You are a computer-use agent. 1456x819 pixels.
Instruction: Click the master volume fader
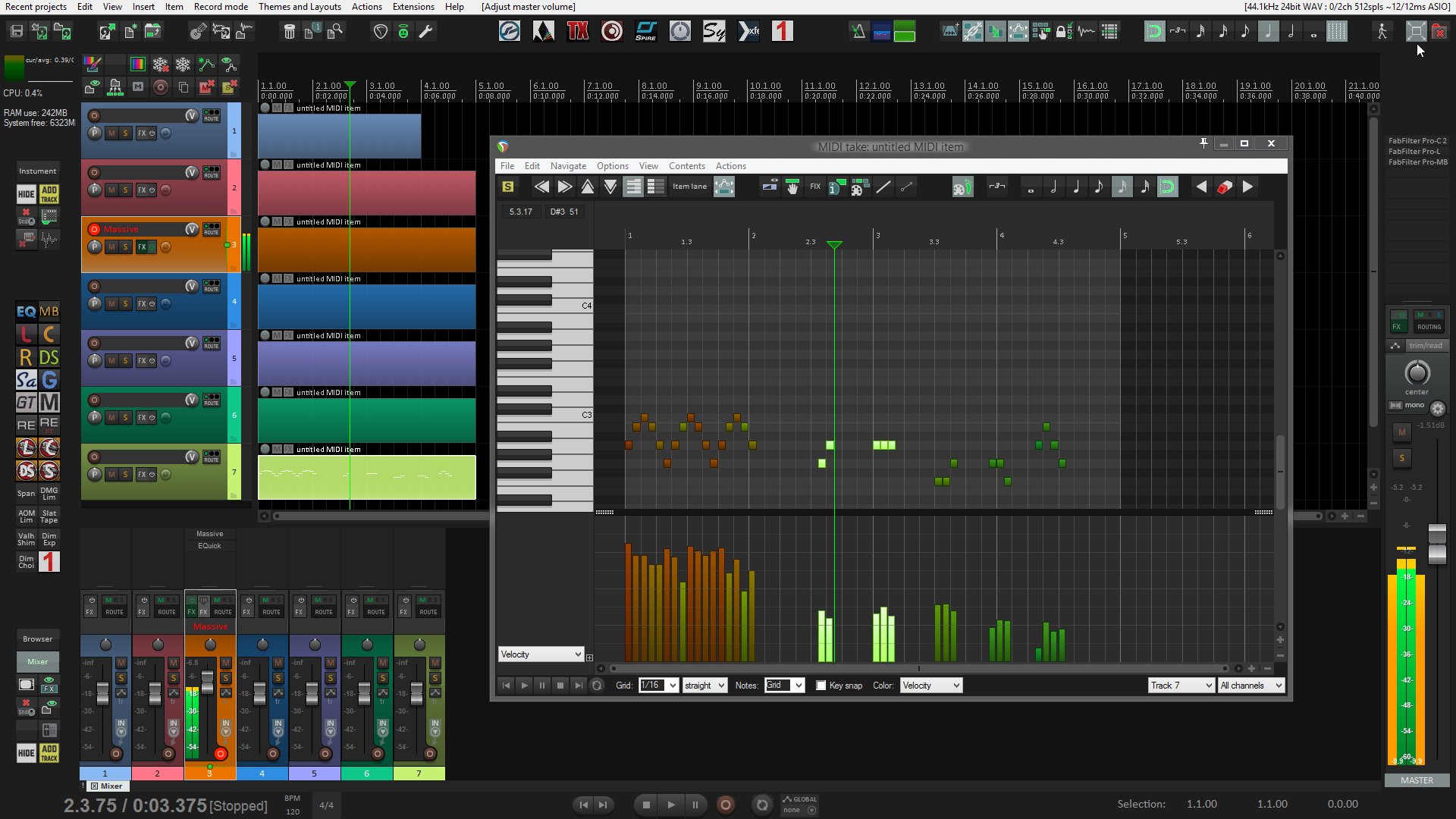tap(1437, 544)
